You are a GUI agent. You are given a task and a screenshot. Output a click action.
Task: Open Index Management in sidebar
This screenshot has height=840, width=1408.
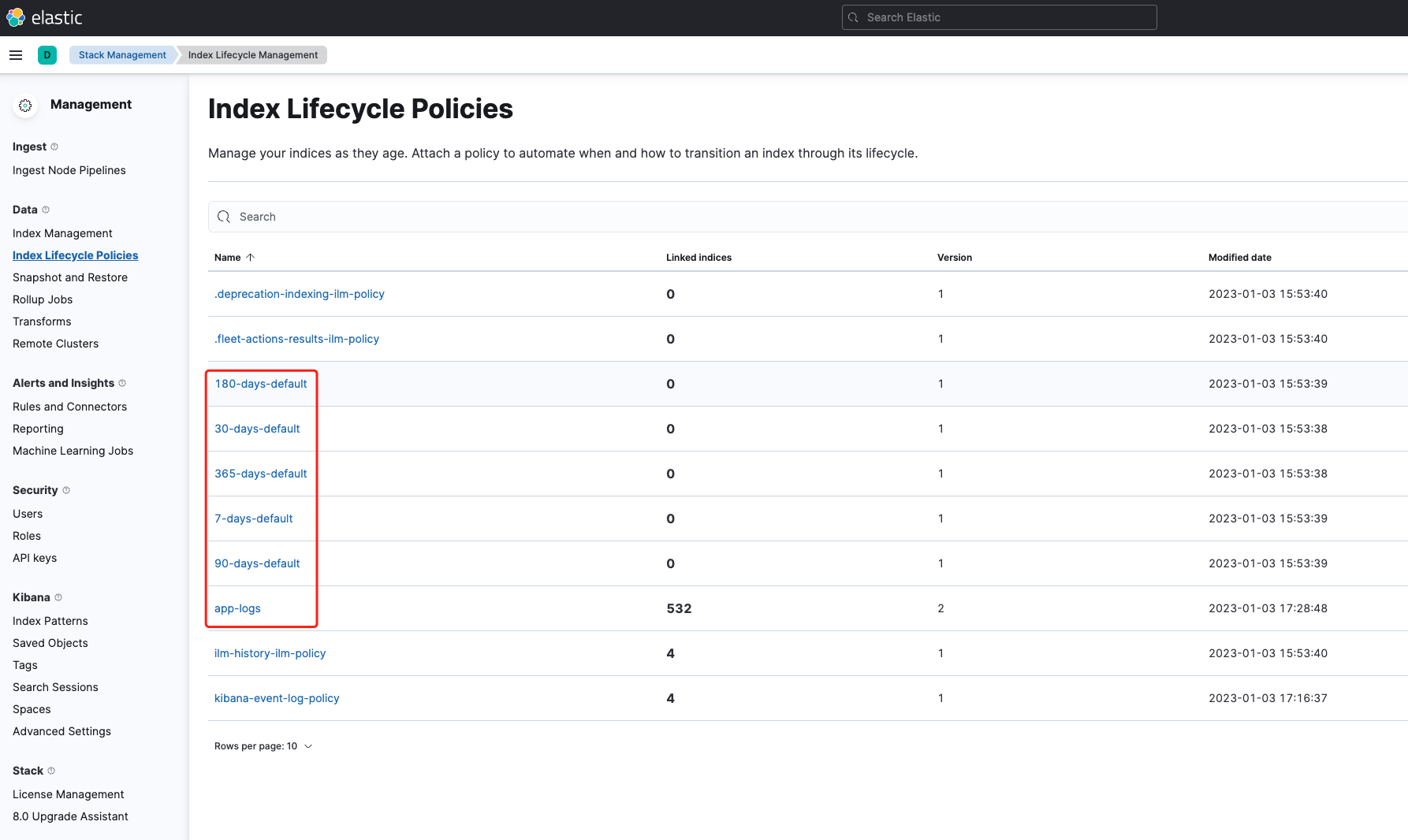click(x=62, y=233)
